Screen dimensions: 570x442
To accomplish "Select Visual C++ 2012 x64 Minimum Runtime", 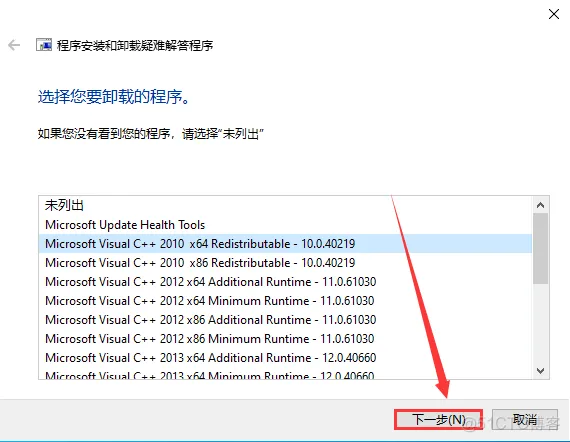I will point(285,301).
